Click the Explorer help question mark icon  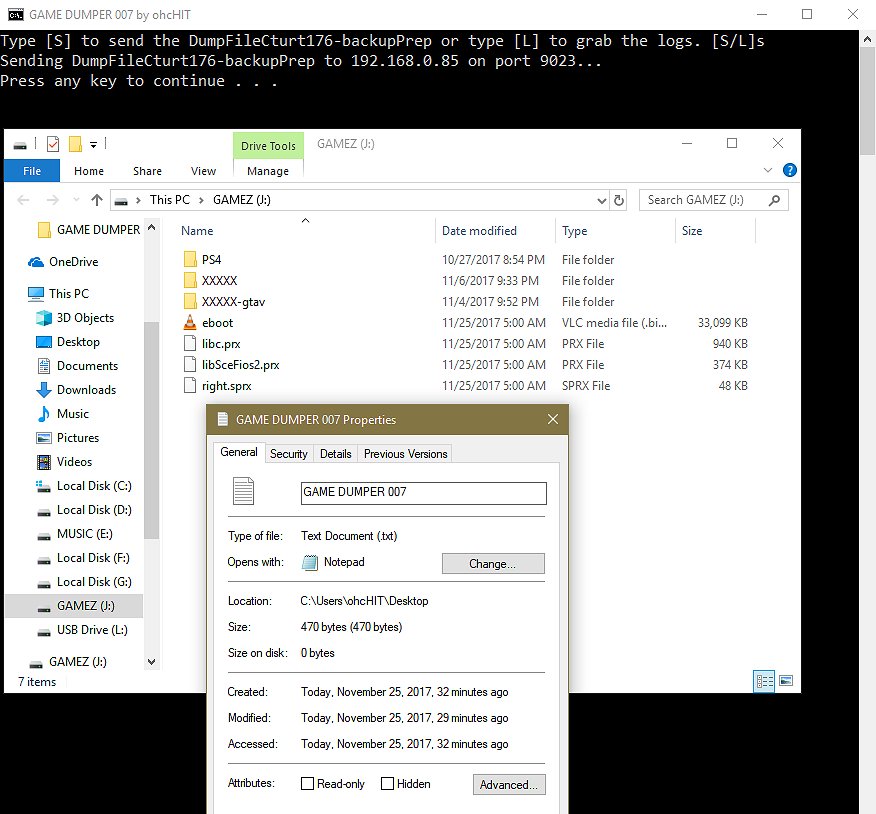pyautogui.click(x=789, y=170)
